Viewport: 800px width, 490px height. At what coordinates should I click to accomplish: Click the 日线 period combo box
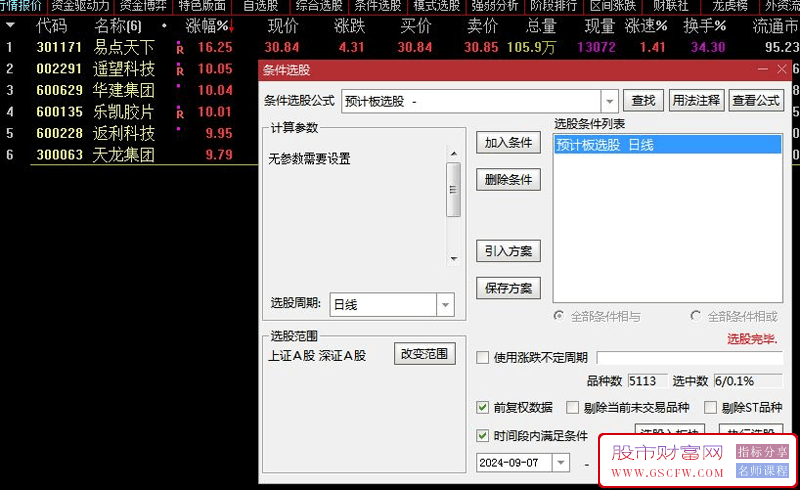[x=392, y=305]
